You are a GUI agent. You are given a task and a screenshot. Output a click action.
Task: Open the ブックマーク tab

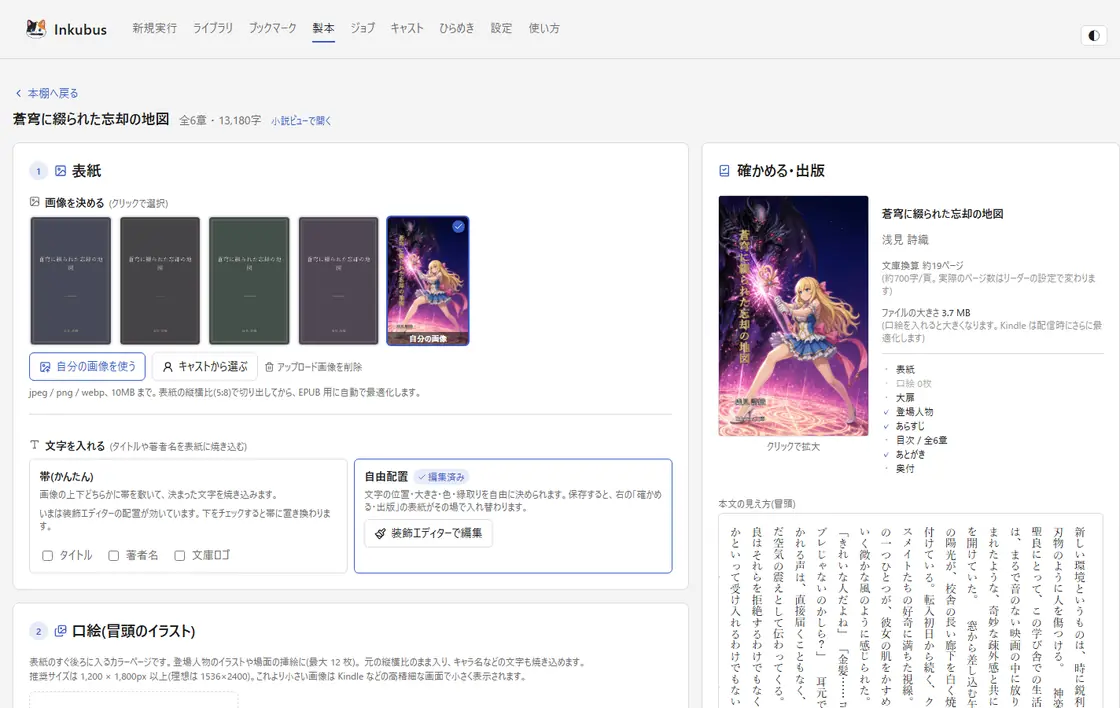(x=272, y=29)
